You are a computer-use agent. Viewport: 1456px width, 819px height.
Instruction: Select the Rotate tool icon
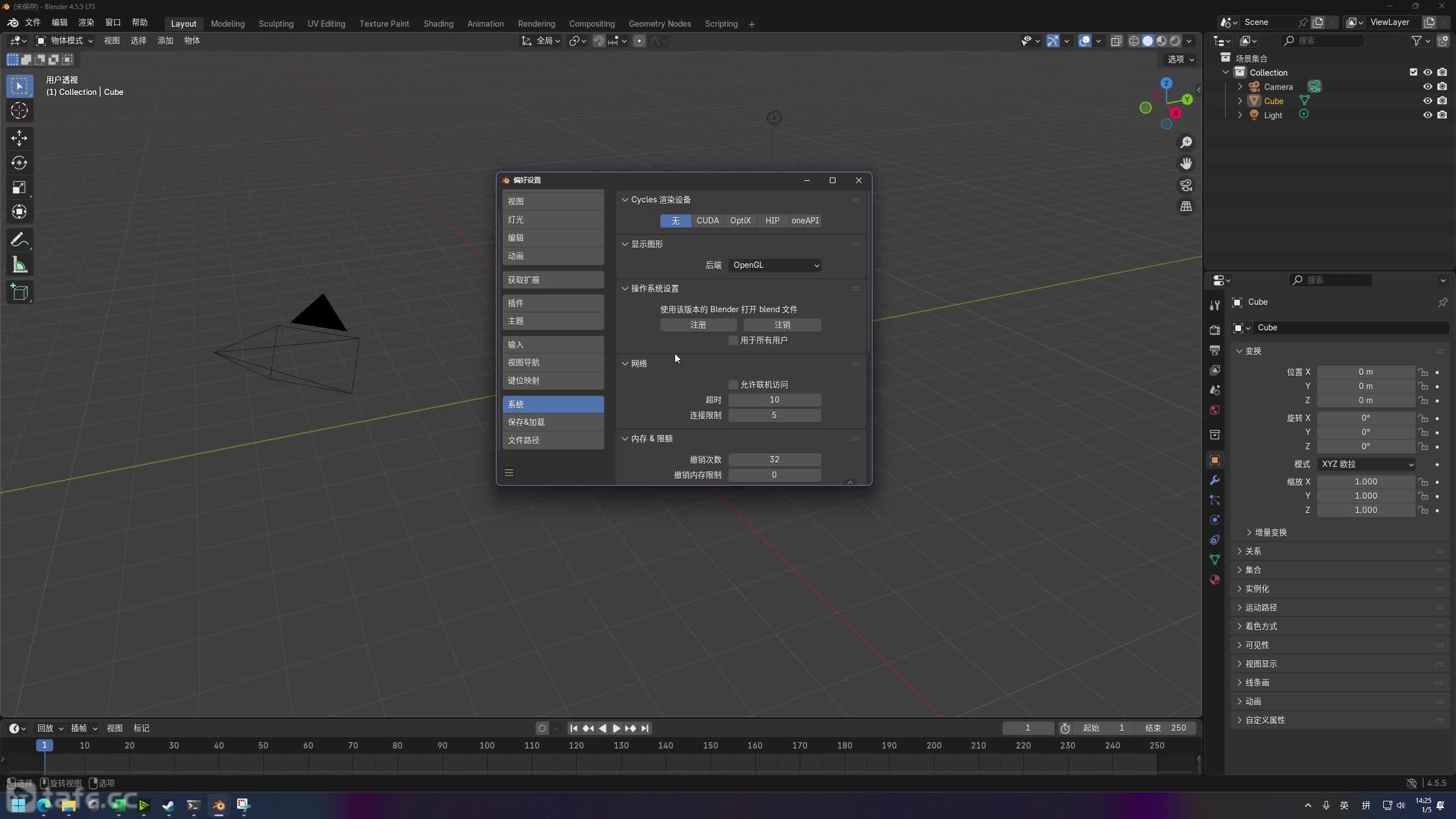click(19, 163)
